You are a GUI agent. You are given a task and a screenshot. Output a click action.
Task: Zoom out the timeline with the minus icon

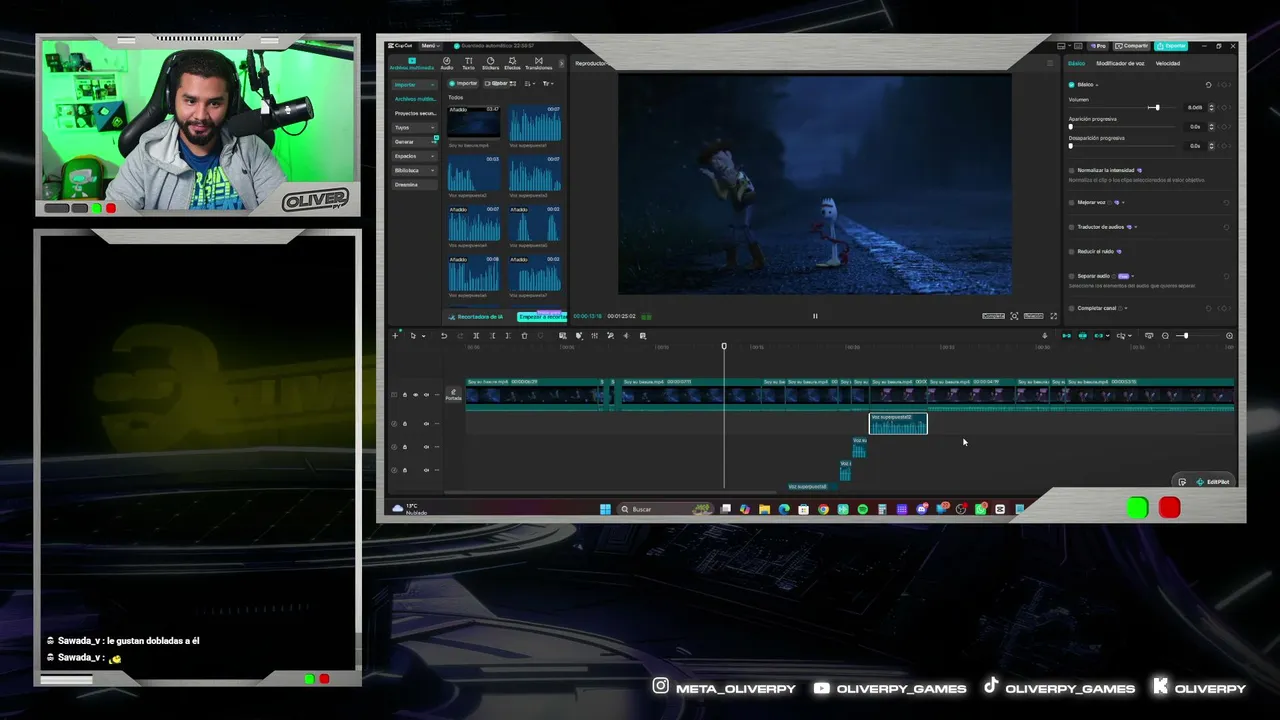click(x=1165, y=336)
